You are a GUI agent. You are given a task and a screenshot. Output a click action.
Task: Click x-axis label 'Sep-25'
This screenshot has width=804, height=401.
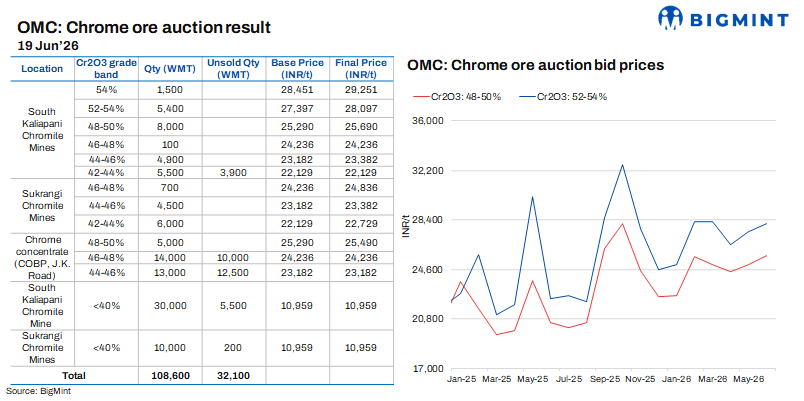606,380
